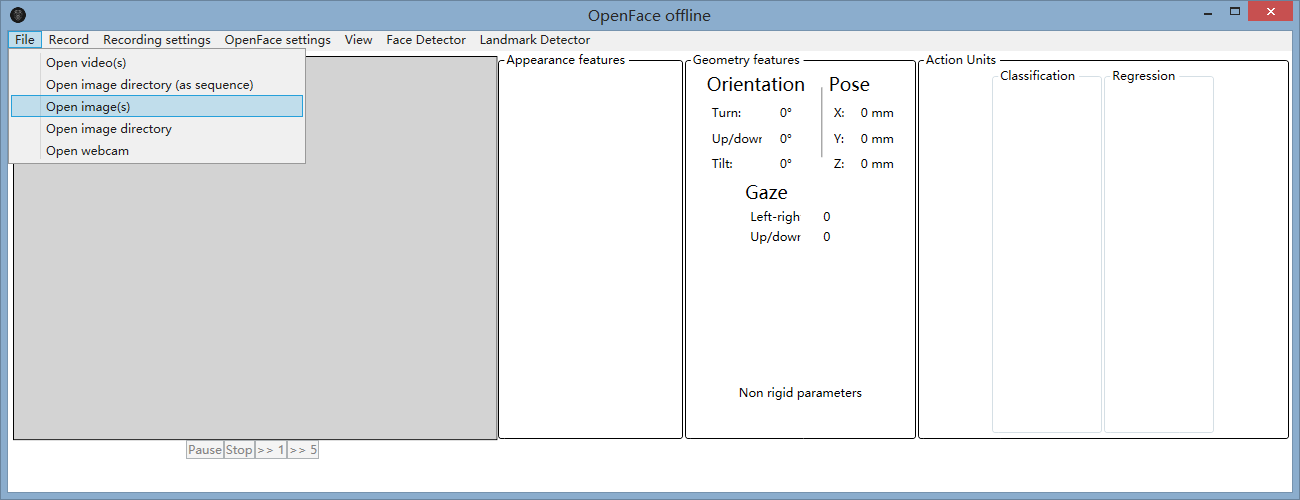Image resolution: width=1300 pixels, height=500 pixels.
Task: Choose Open image(s) menu entry
Action: (157, 107)
